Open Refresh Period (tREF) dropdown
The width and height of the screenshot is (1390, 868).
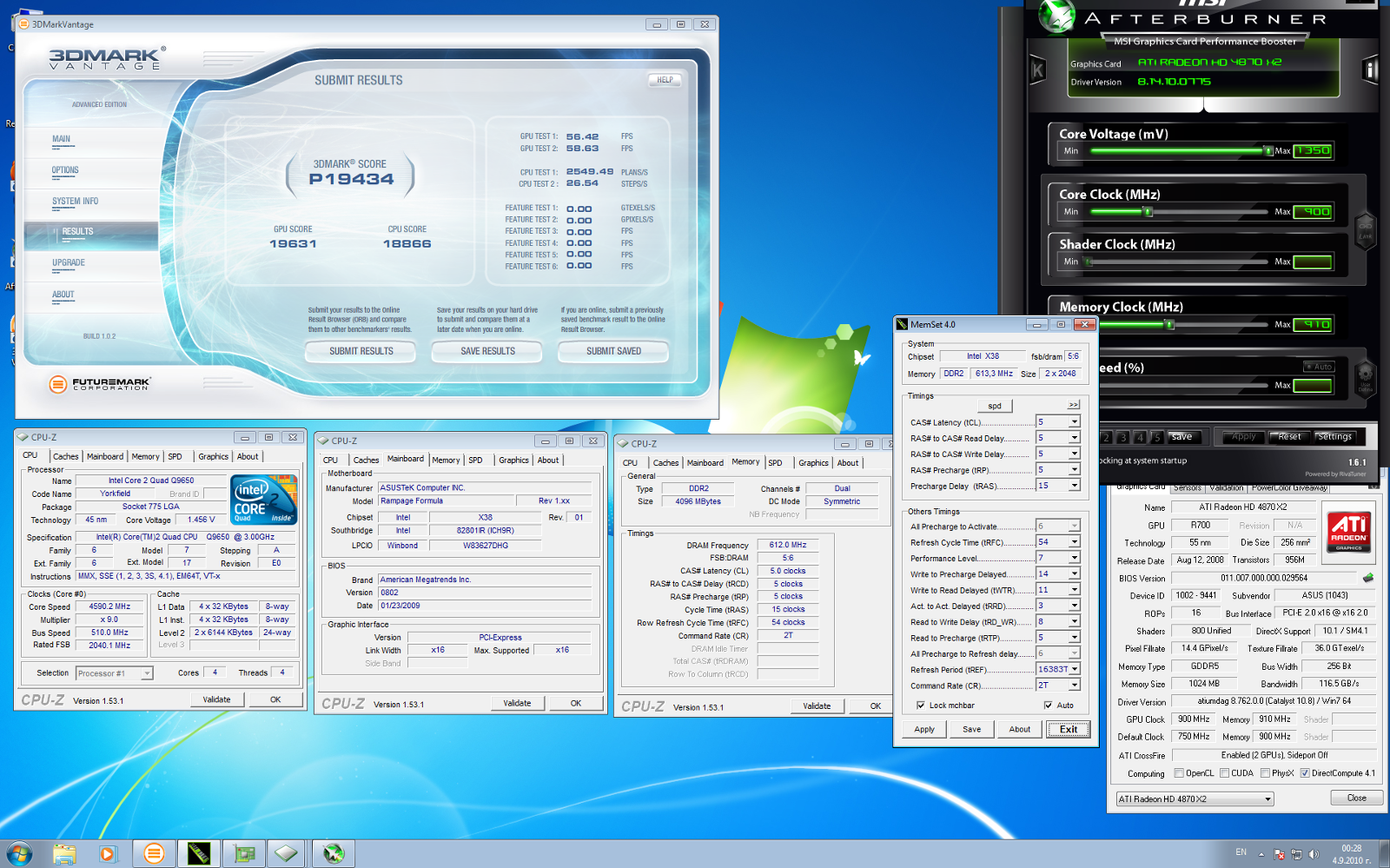pos(1075,669)
